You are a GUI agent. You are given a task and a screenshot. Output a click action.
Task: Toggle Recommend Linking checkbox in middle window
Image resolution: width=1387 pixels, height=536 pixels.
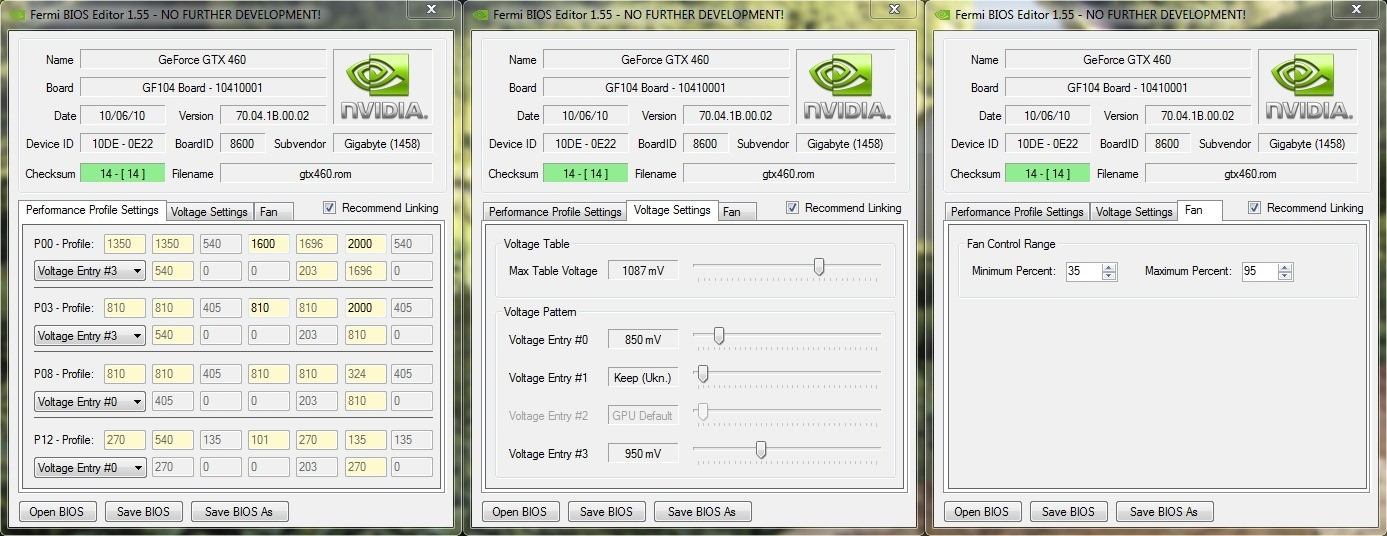[x=794, y=208]
